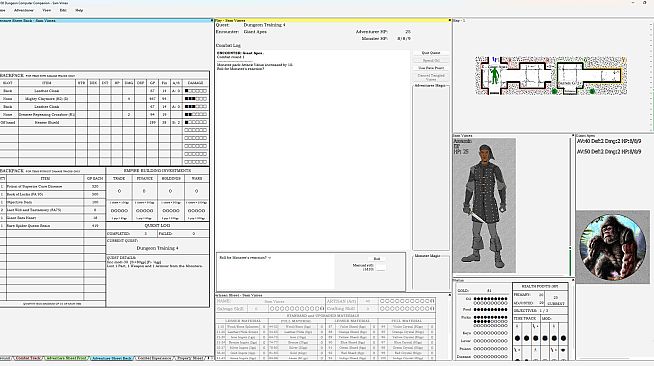654x366 pixels.
Task: Click the Use Fate Point button
Action: 431,68
